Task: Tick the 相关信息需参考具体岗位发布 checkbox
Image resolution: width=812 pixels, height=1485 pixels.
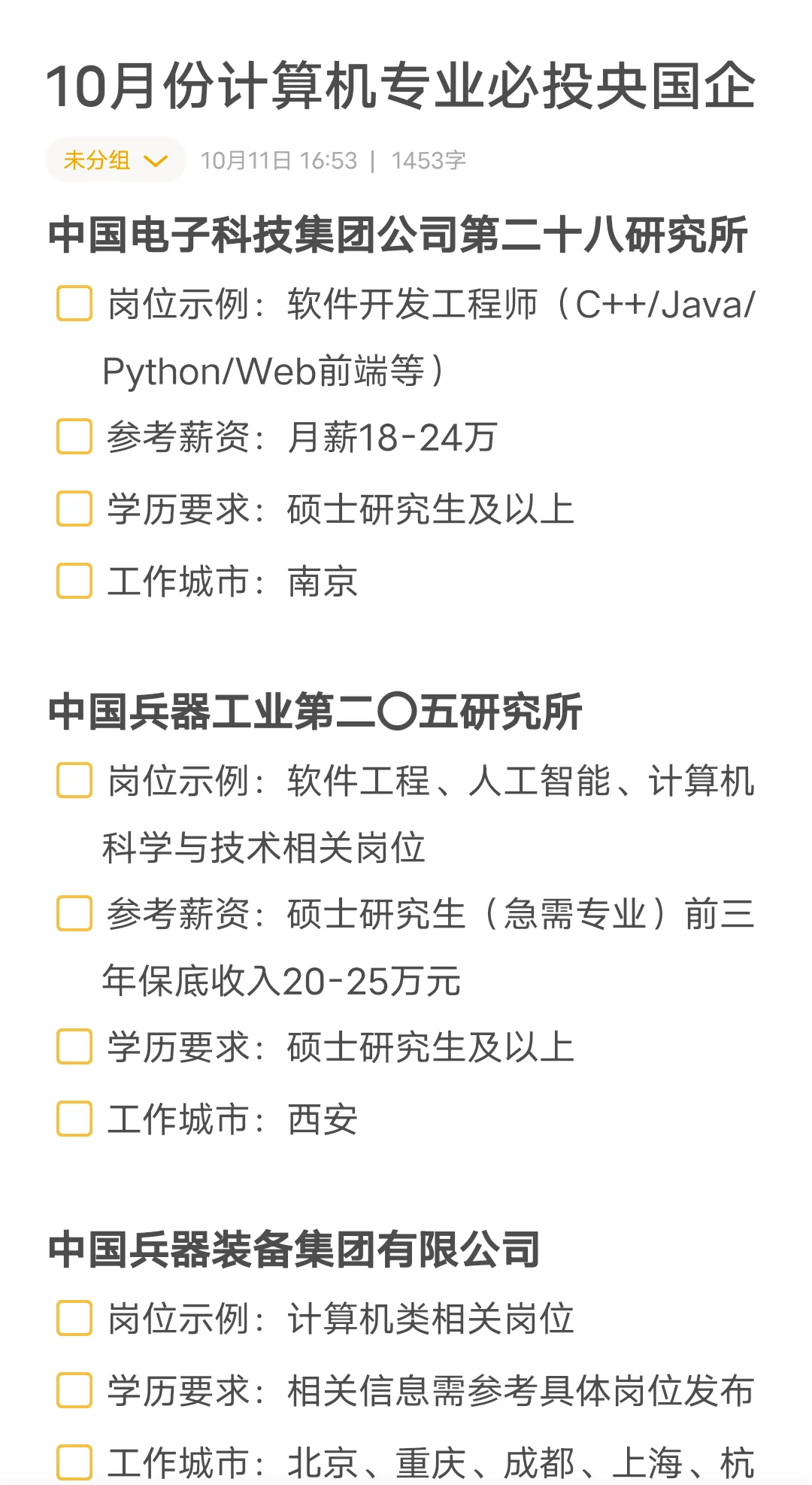Action: pyautogui.click(x=74, y=1391)
